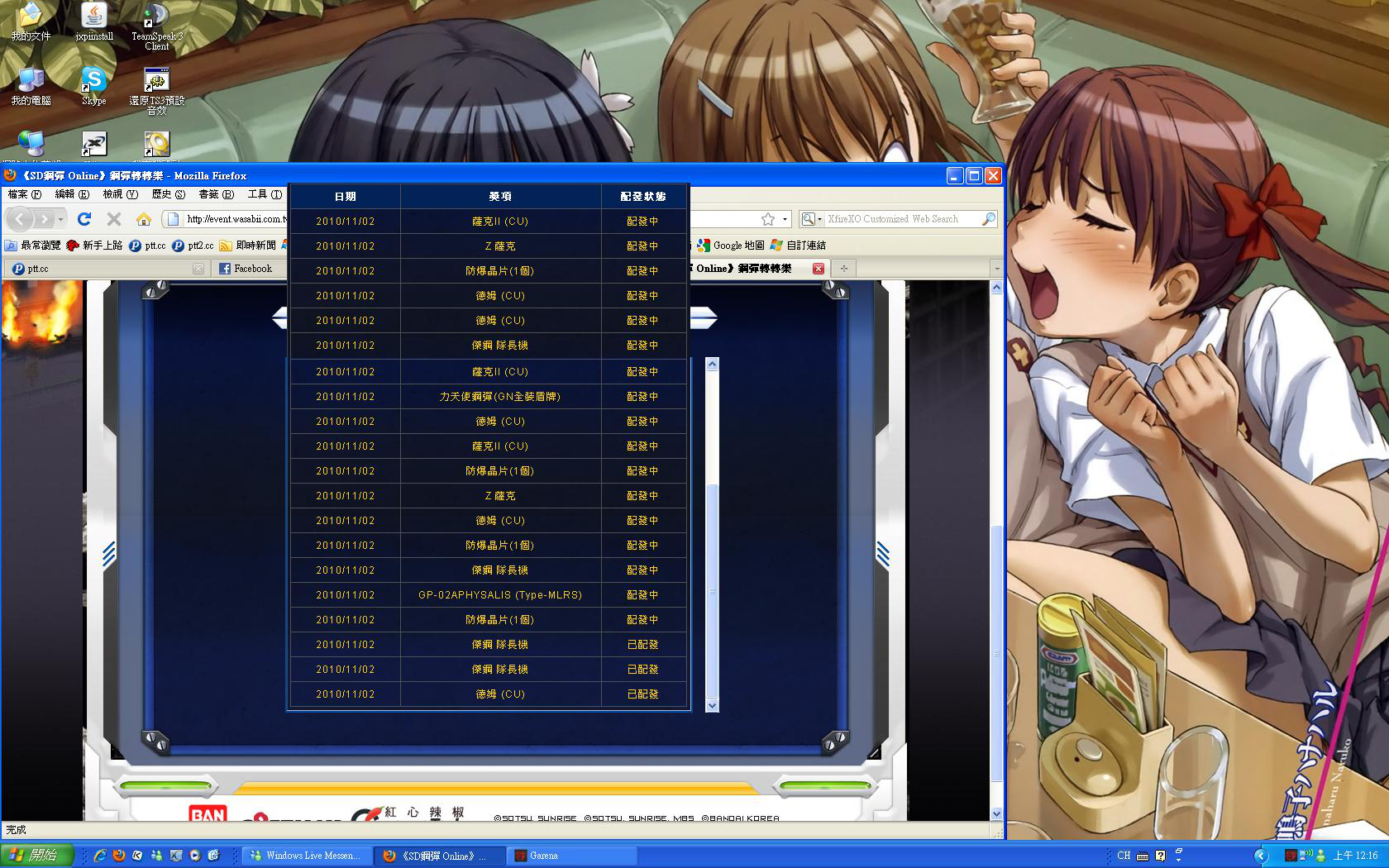Expand hidden tray icons with the arrow
Screen dimensions: 1389x868
1260,856
